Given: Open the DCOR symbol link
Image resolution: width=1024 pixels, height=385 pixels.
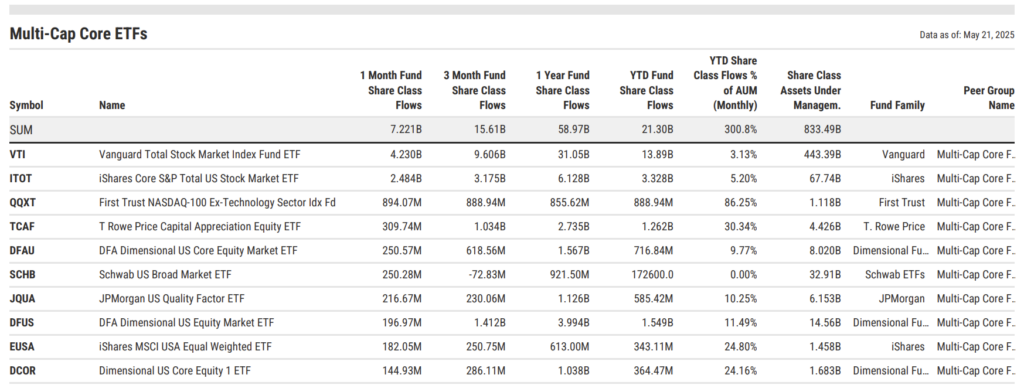Looking at the screenshot, I should point(23,371).
